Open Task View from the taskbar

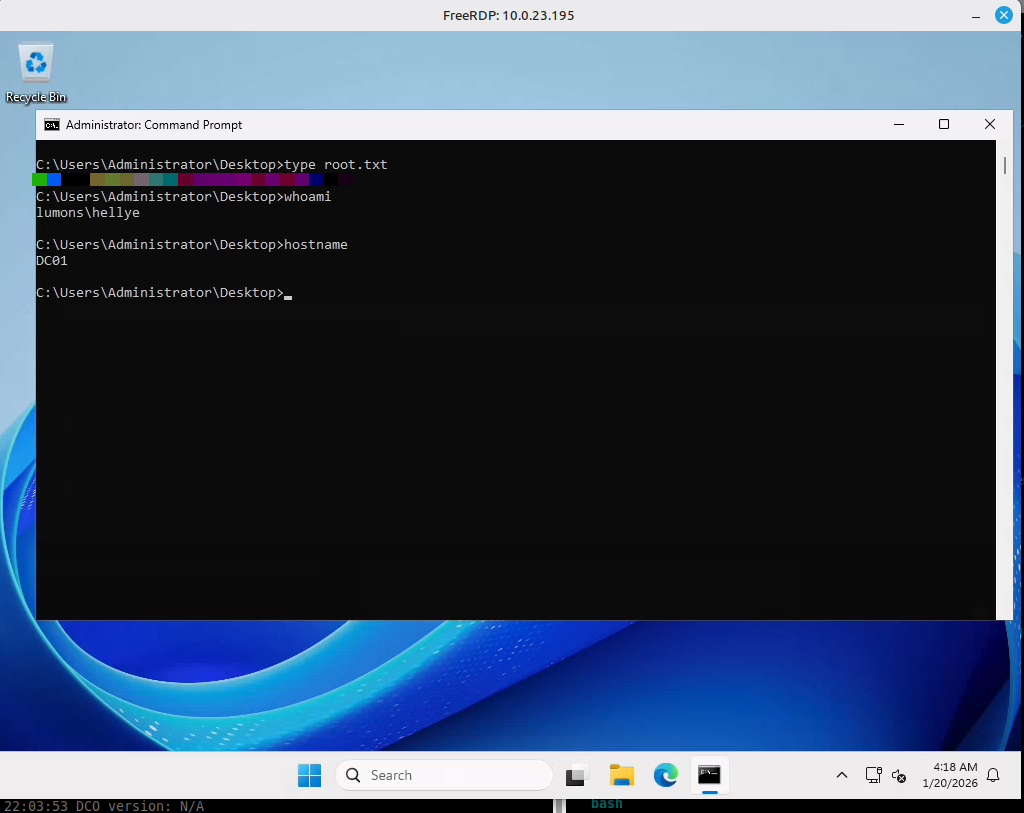click(576, 775)
